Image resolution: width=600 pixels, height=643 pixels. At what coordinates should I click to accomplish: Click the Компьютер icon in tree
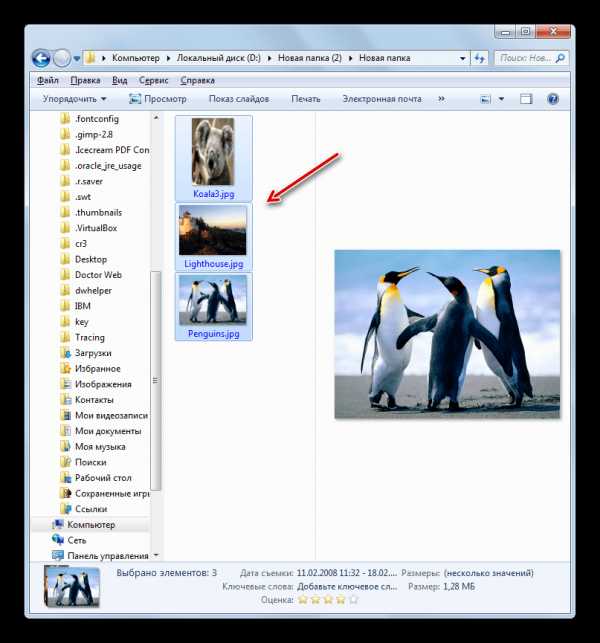[x=58, y=524]
